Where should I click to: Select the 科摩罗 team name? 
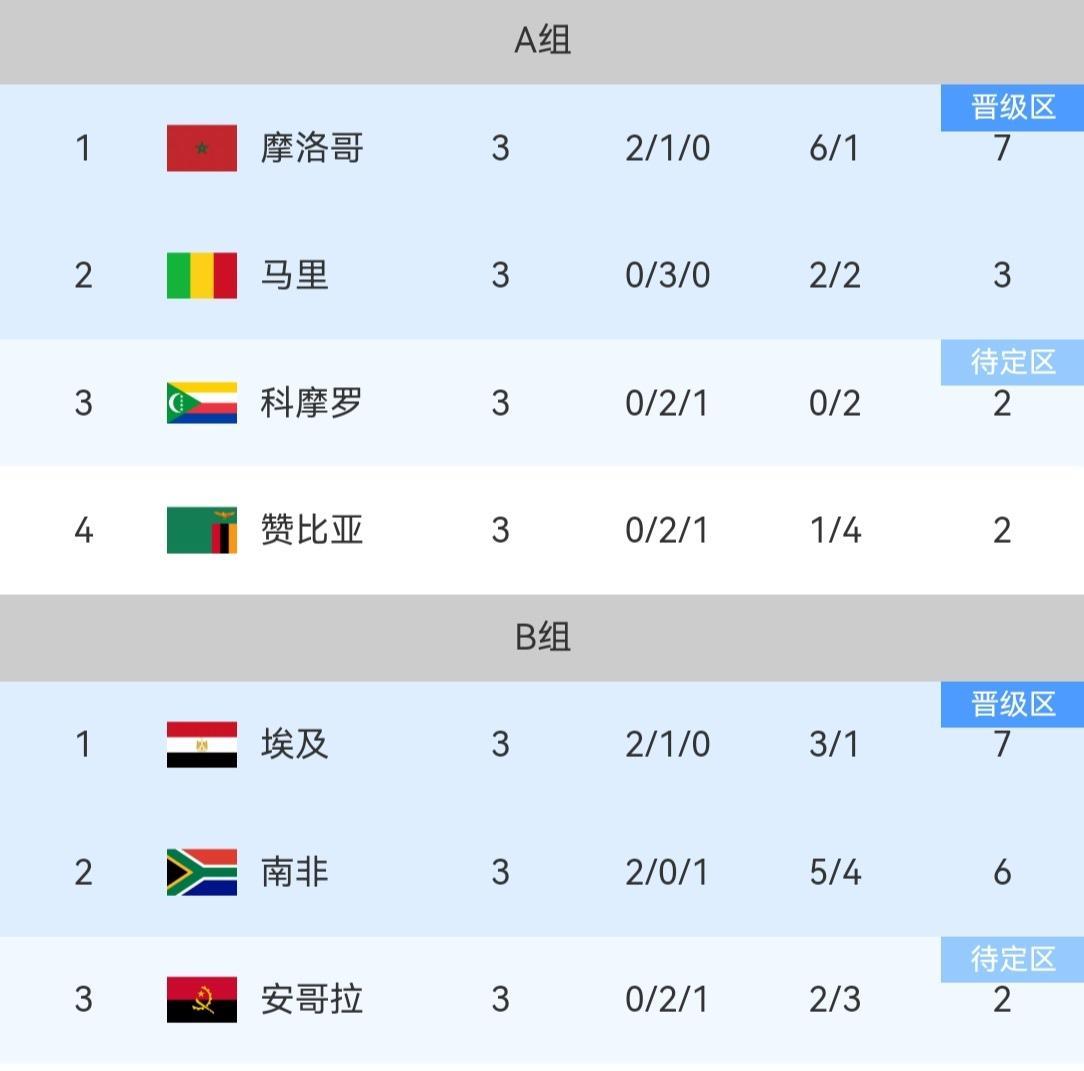311,403
